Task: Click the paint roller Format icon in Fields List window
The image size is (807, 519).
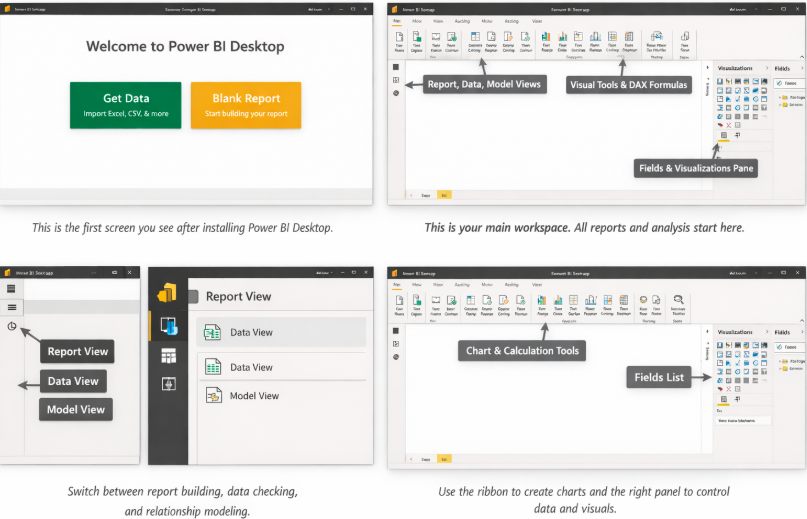Action: 737,398
